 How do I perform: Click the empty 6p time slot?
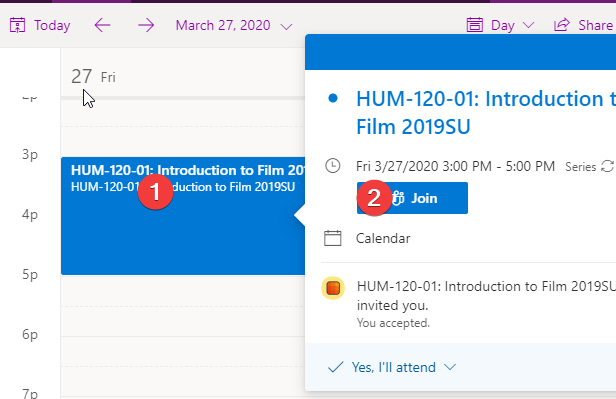point(183,321)
